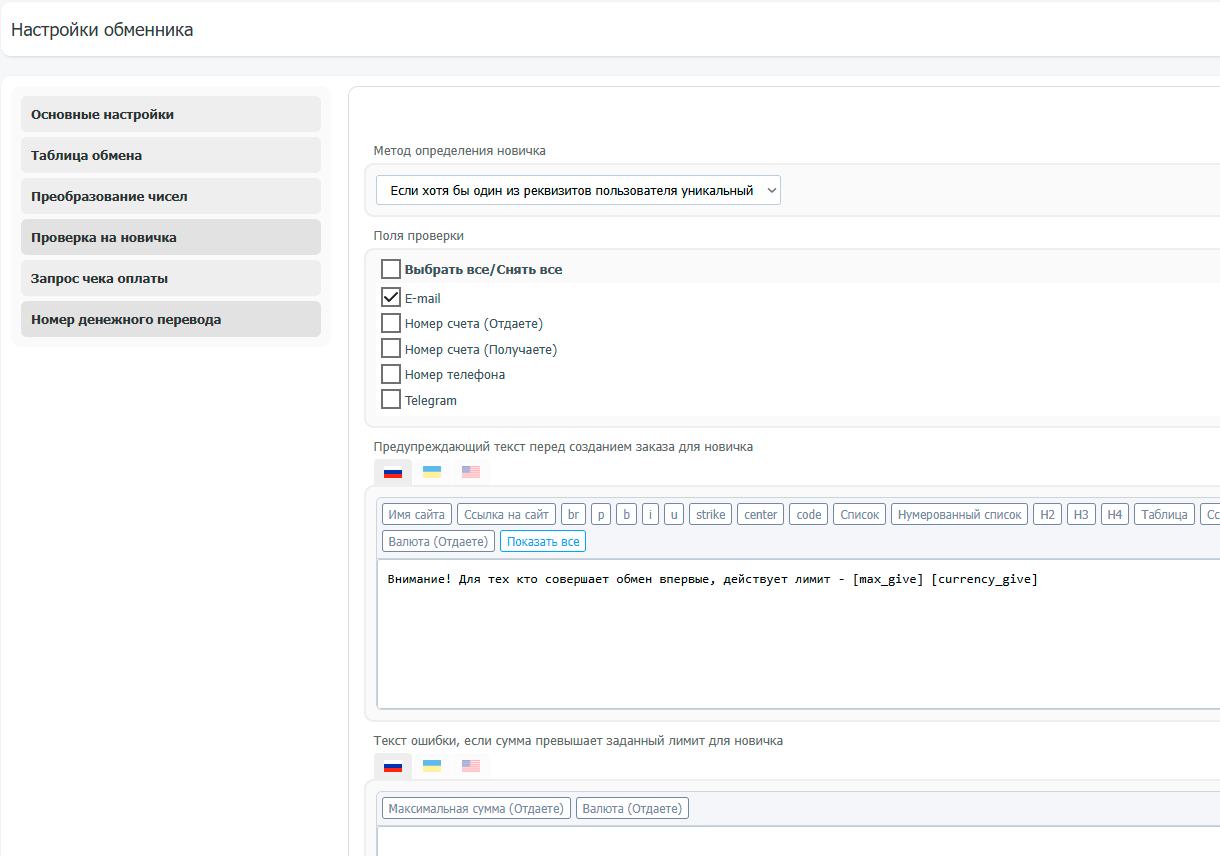Insert 'Имя сайта' shortcode

[x=417, y=514]
